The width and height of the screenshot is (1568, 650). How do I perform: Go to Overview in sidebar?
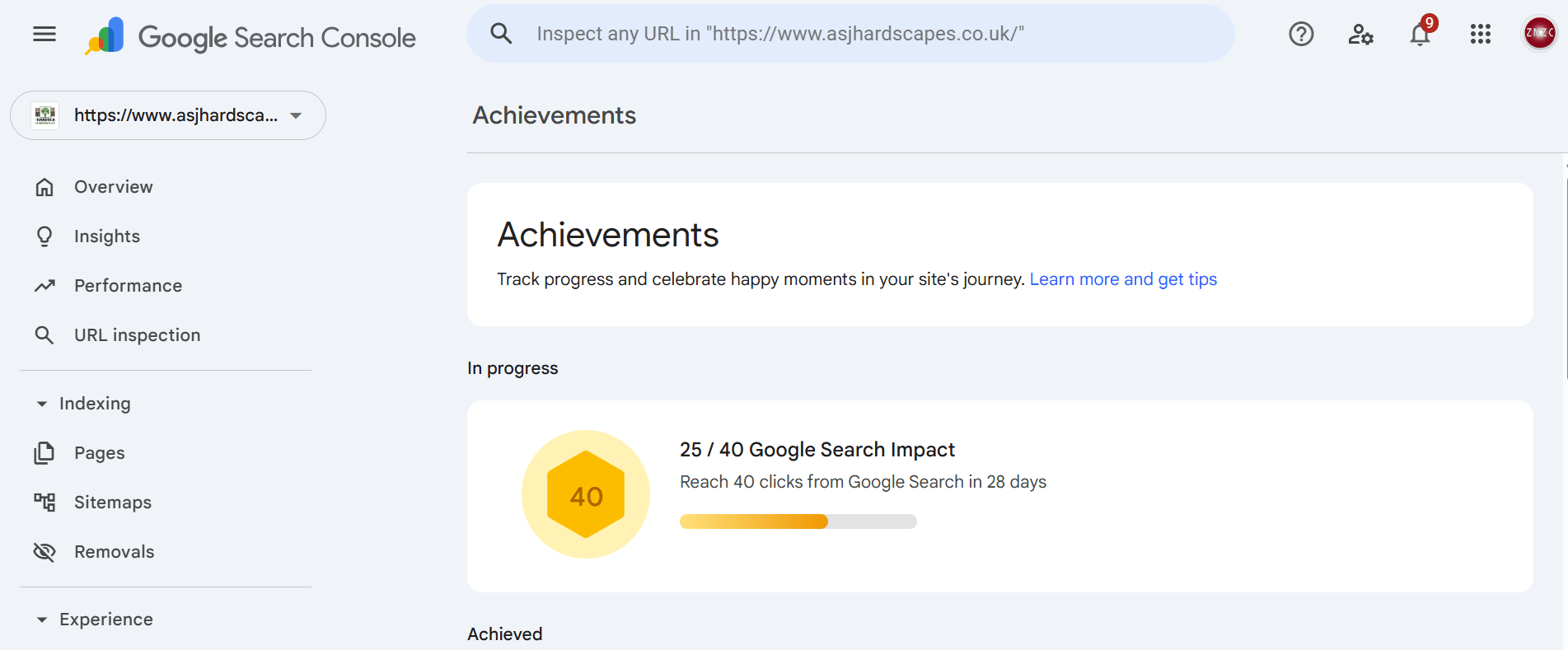tap(113, 187)
